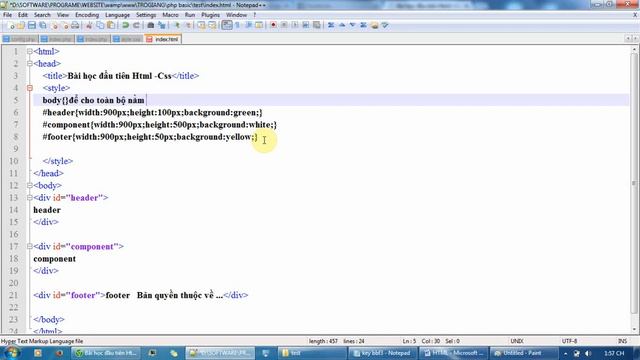Click the Close document toolbar icon
The height and width of the screenshot is (360, 640).
pos(53,25)
